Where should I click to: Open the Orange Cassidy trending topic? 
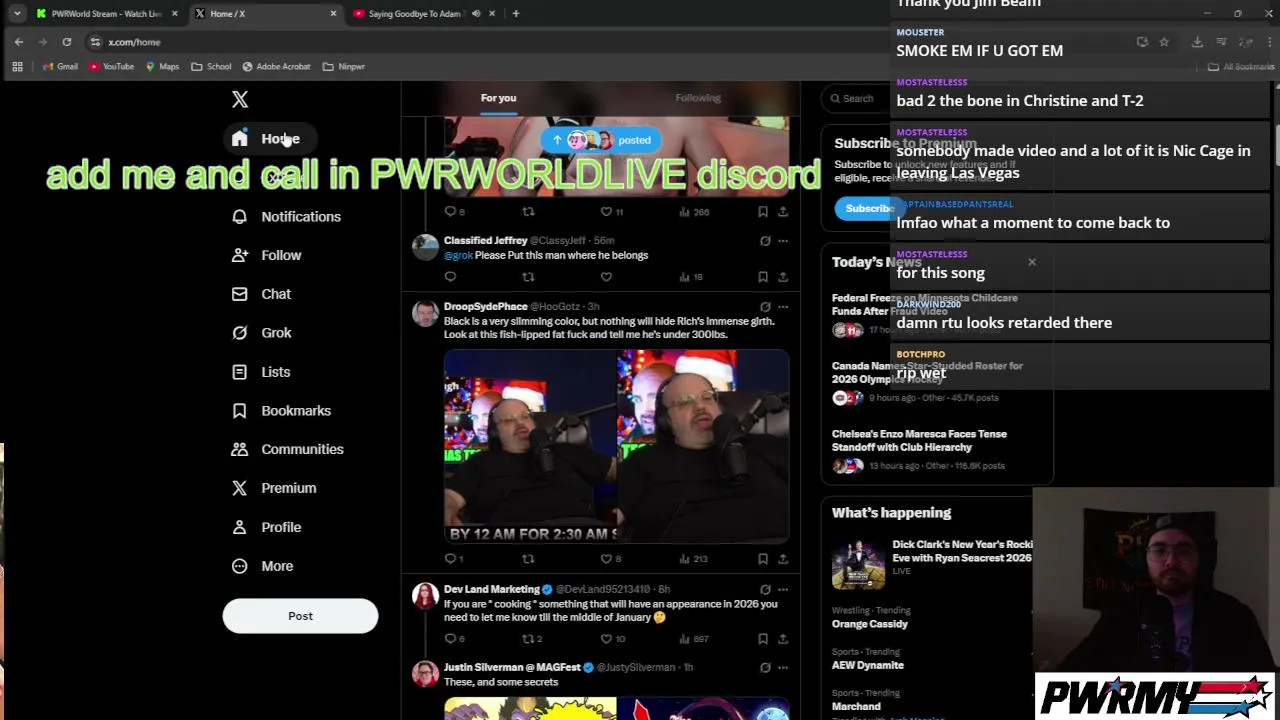click(x=870, y=624)
